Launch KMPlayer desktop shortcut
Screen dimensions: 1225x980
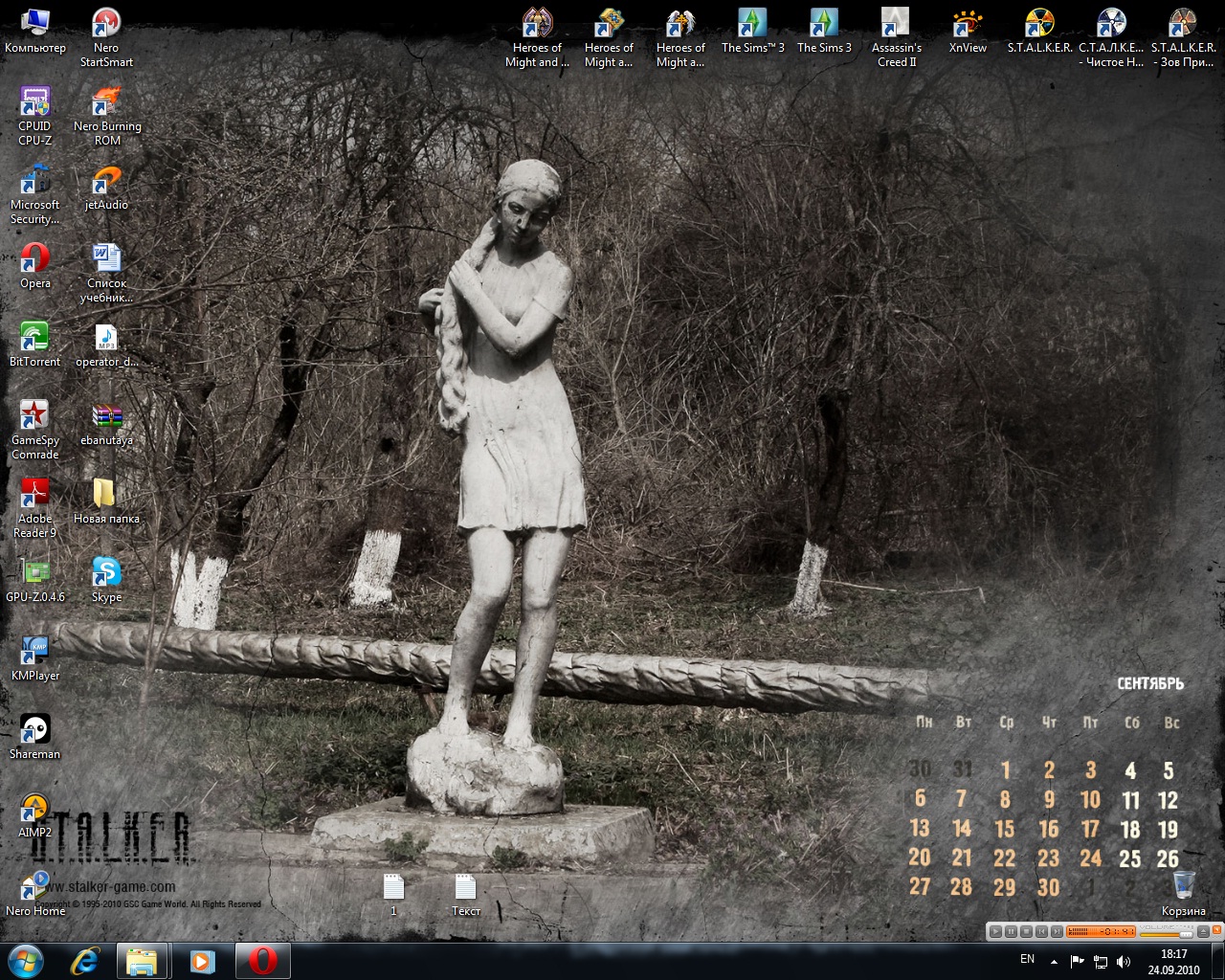point(35,659)
